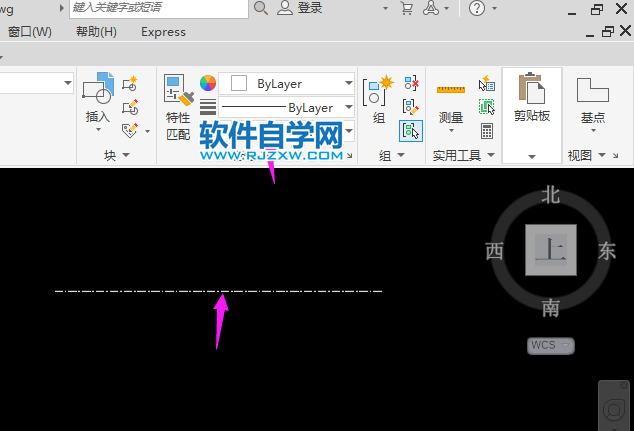Image resolution: width=634 pixels, height=431 pixels.
Task: Open the quick calculator icon
Action: click(487, 131)
